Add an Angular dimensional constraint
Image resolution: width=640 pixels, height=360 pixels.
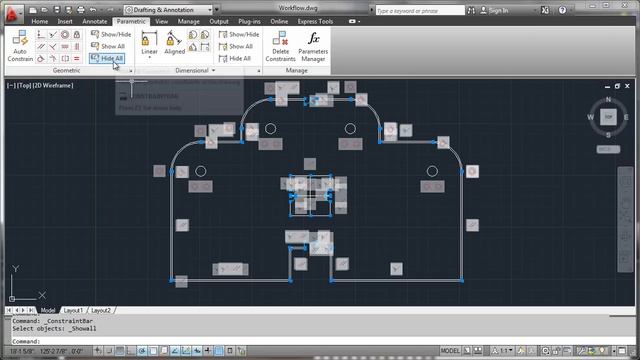click(x=193, y=47)
